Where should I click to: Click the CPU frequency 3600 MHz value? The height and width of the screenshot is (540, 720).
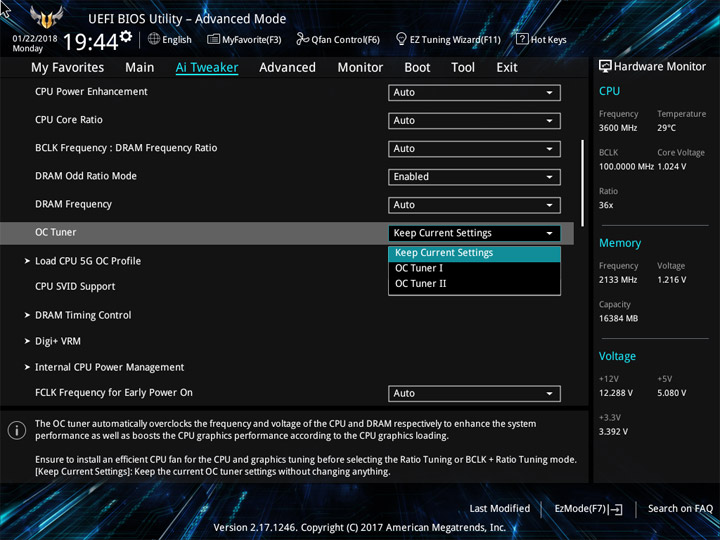[618, 128]
